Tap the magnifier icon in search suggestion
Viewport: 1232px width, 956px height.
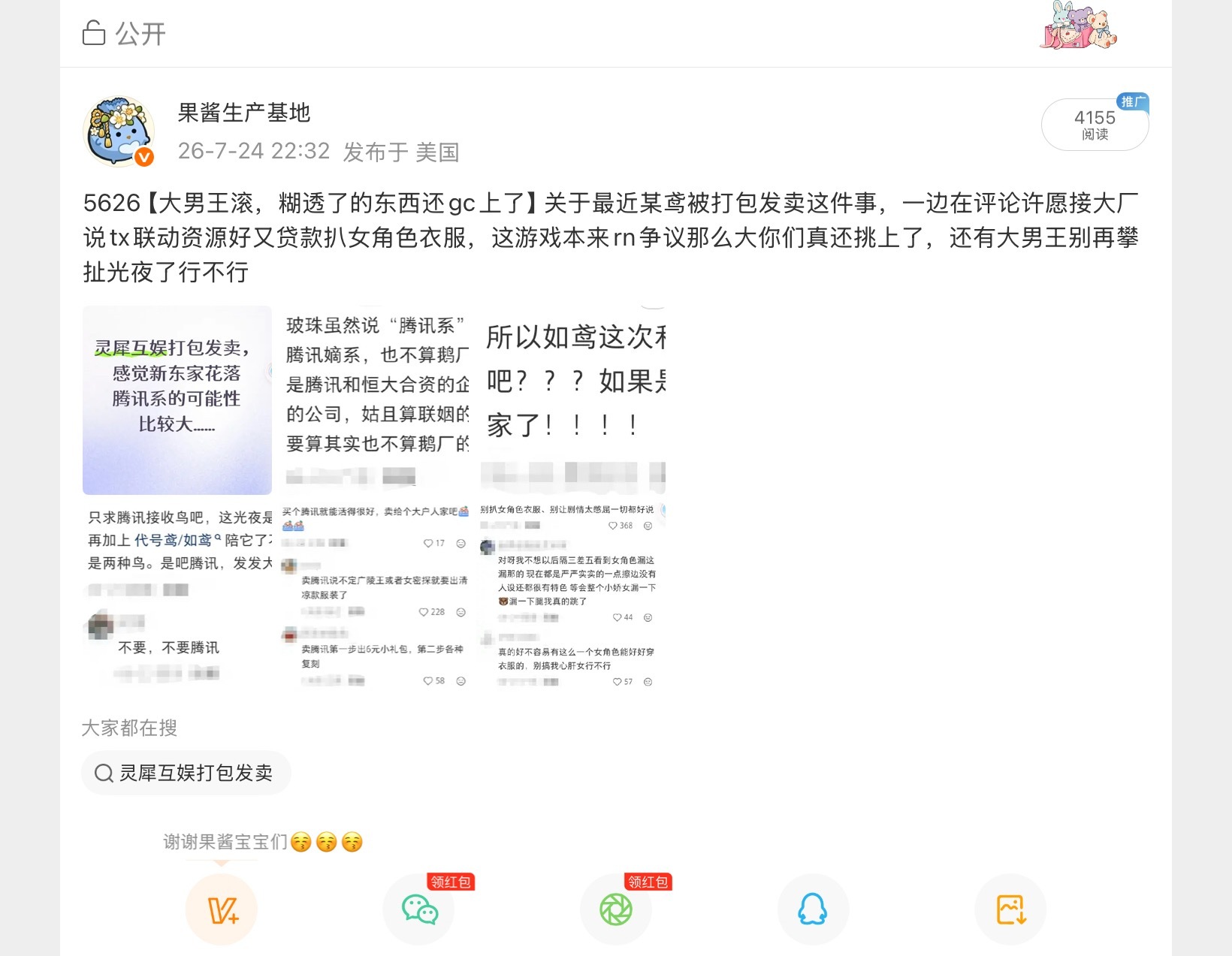[104, 773]
